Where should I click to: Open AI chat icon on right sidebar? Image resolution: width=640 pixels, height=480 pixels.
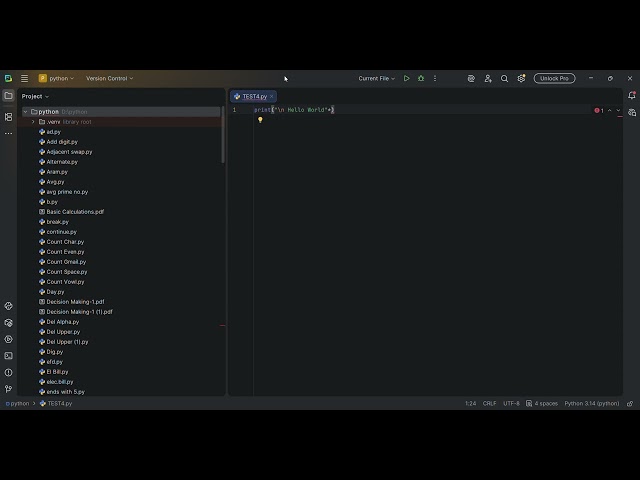632,112
